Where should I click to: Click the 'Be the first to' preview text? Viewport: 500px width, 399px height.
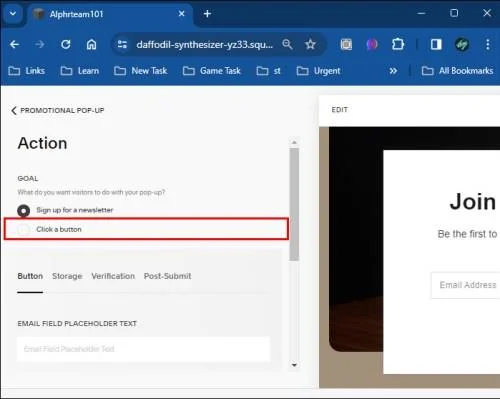[x=467, y=234]
